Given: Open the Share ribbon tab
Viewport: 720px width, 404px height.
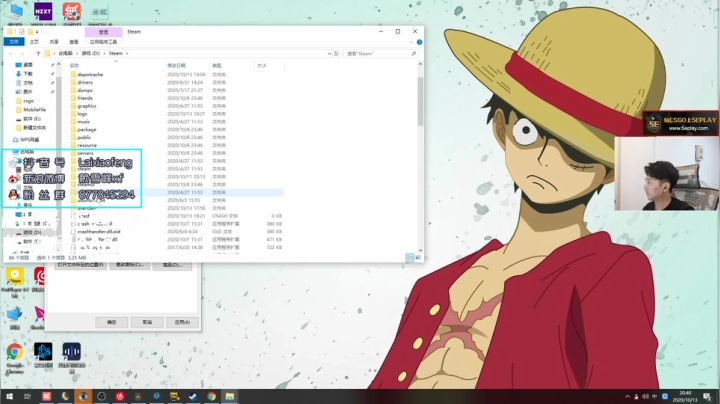Looking at the screenshot, I should point(54,42).
